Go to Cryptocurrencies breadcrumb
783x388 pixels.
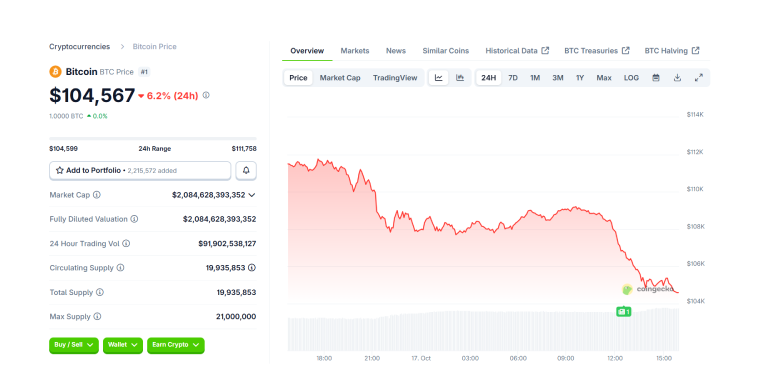pos(79,46)
